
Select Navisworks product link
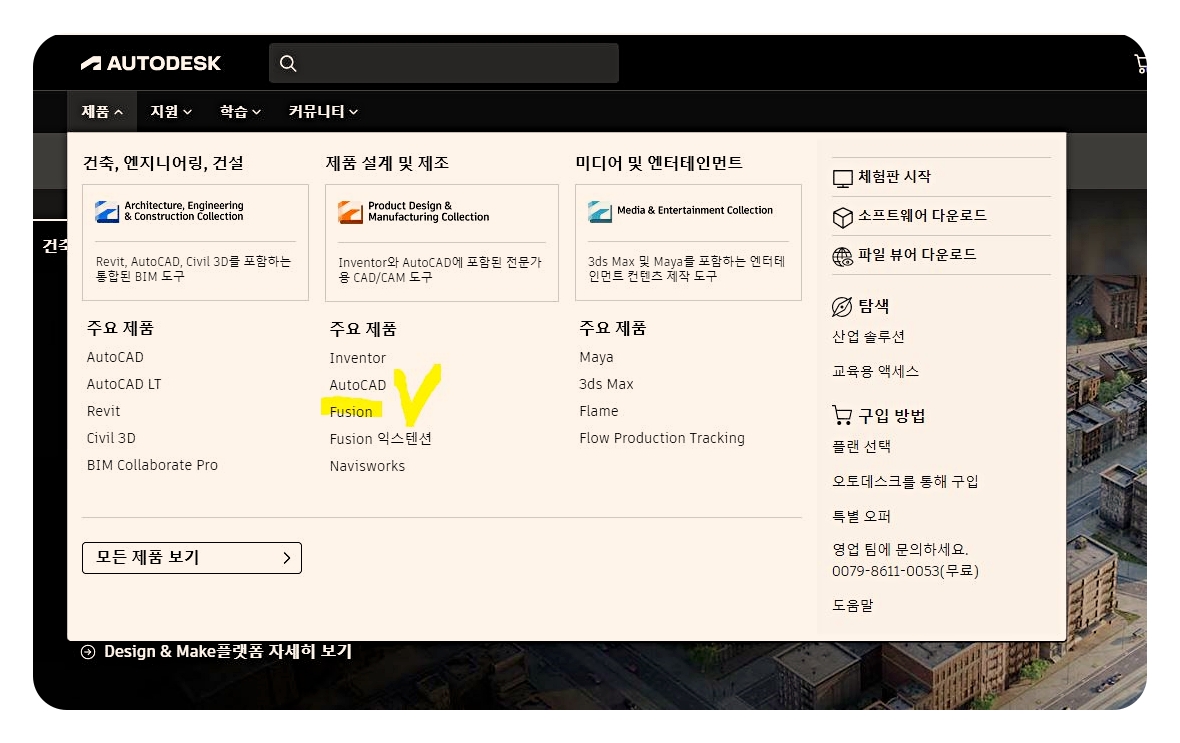click(367, 466)
